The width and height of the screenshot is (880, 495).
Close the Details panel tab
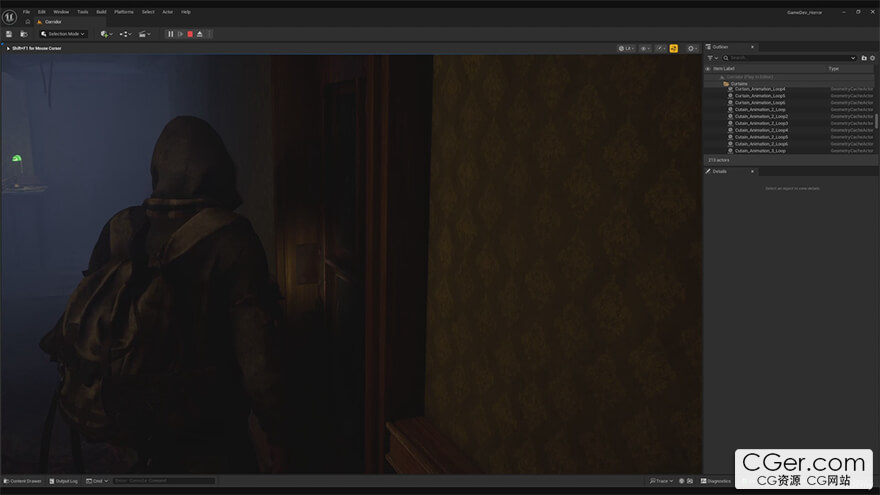753,172
